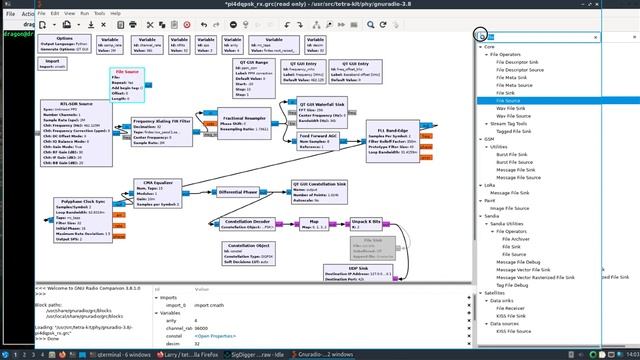Cut selected blocks with the scissors icon
The width and height of the screenshot is (640, 360).
point(150,25)
